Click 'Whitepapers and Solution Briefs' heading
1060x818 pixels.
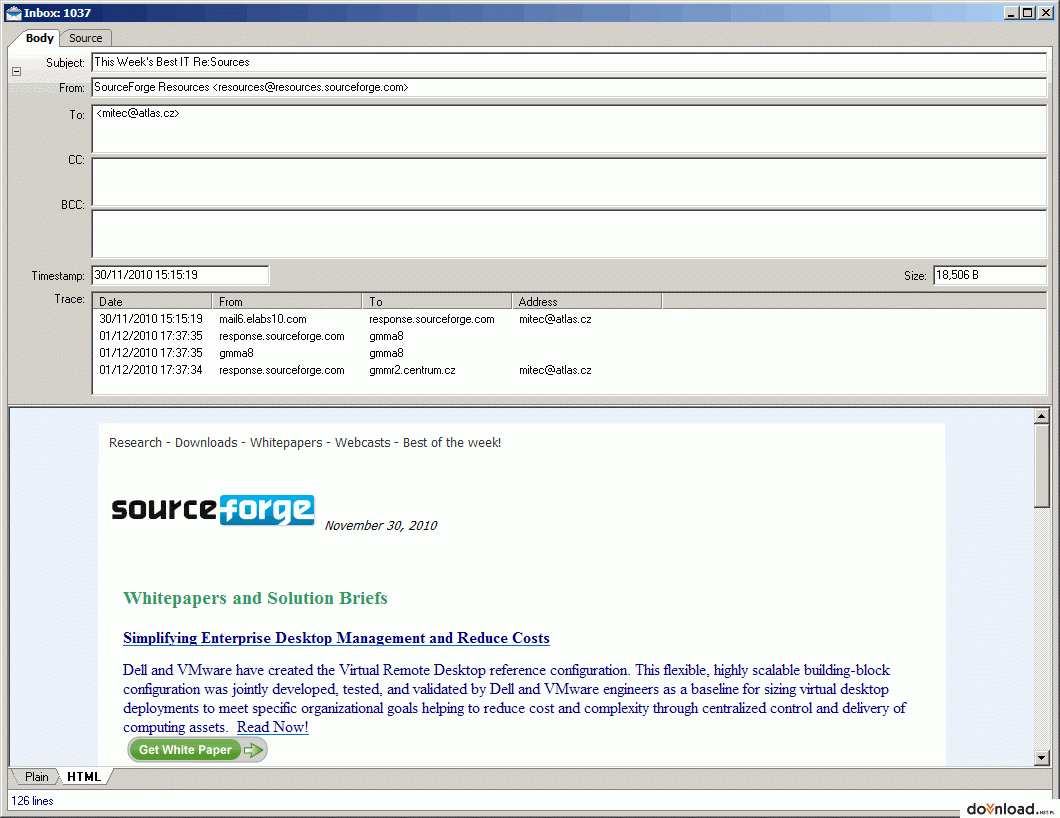(255, 598)
